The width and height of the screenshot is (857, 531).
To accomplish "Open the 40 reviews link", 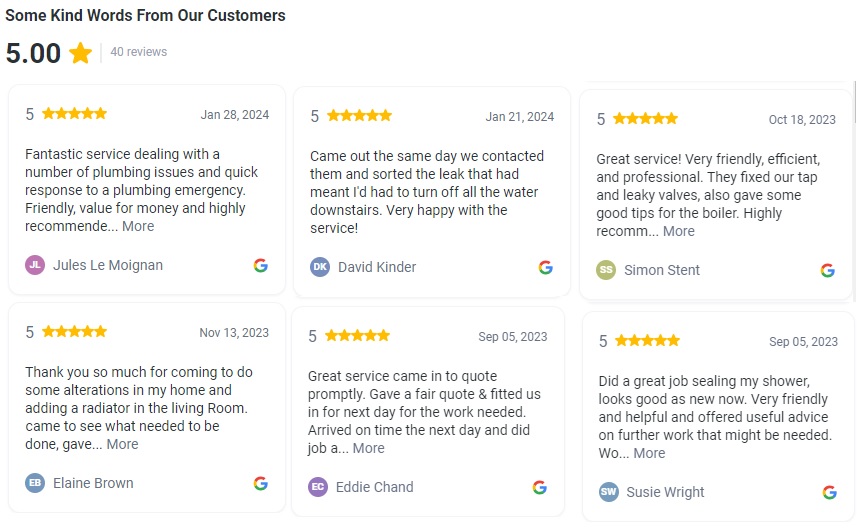I will pyautogui.click(x=139, y=52).
